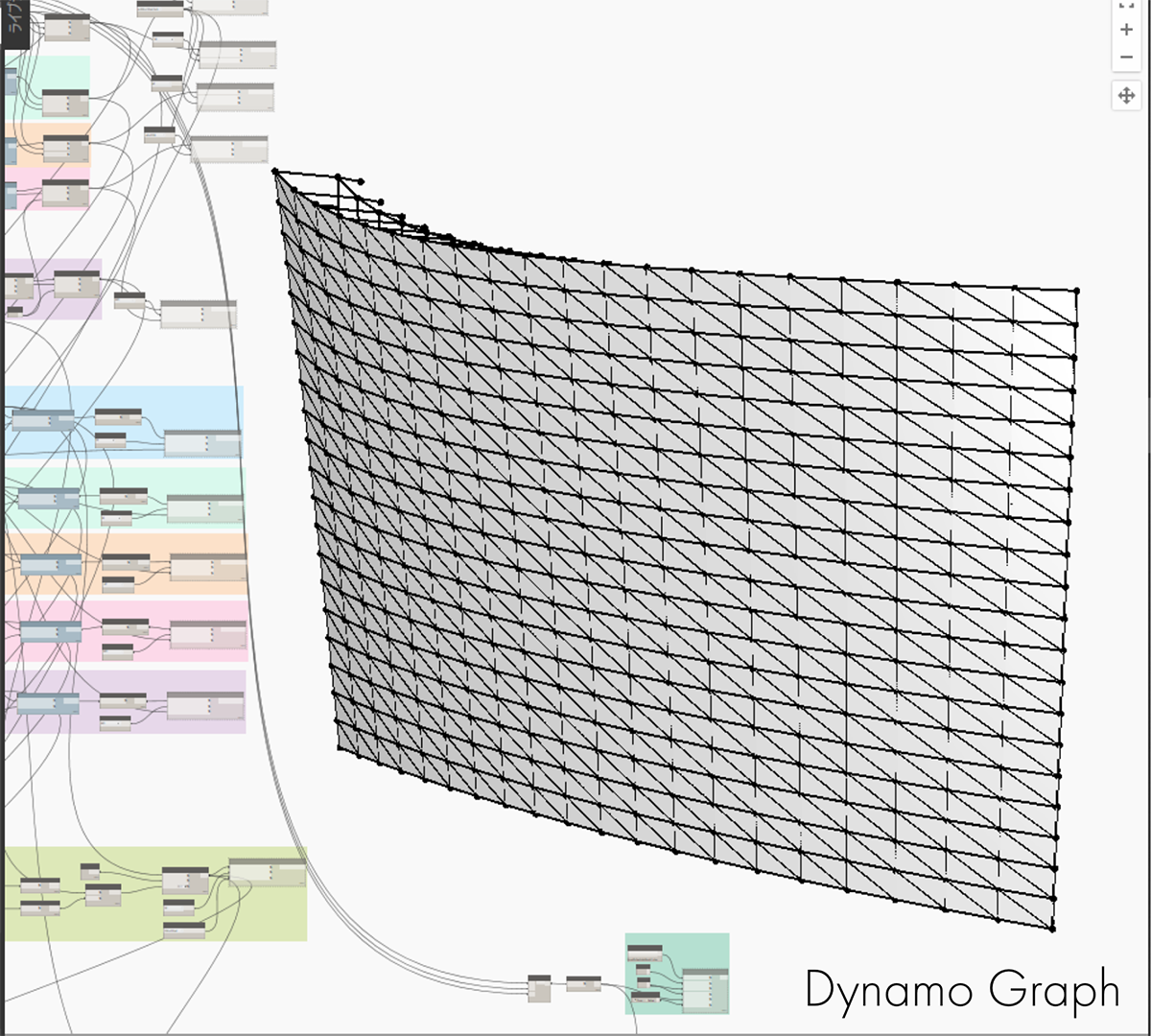
Task: Click the zoom out minus button
Action: [1126, 58]
